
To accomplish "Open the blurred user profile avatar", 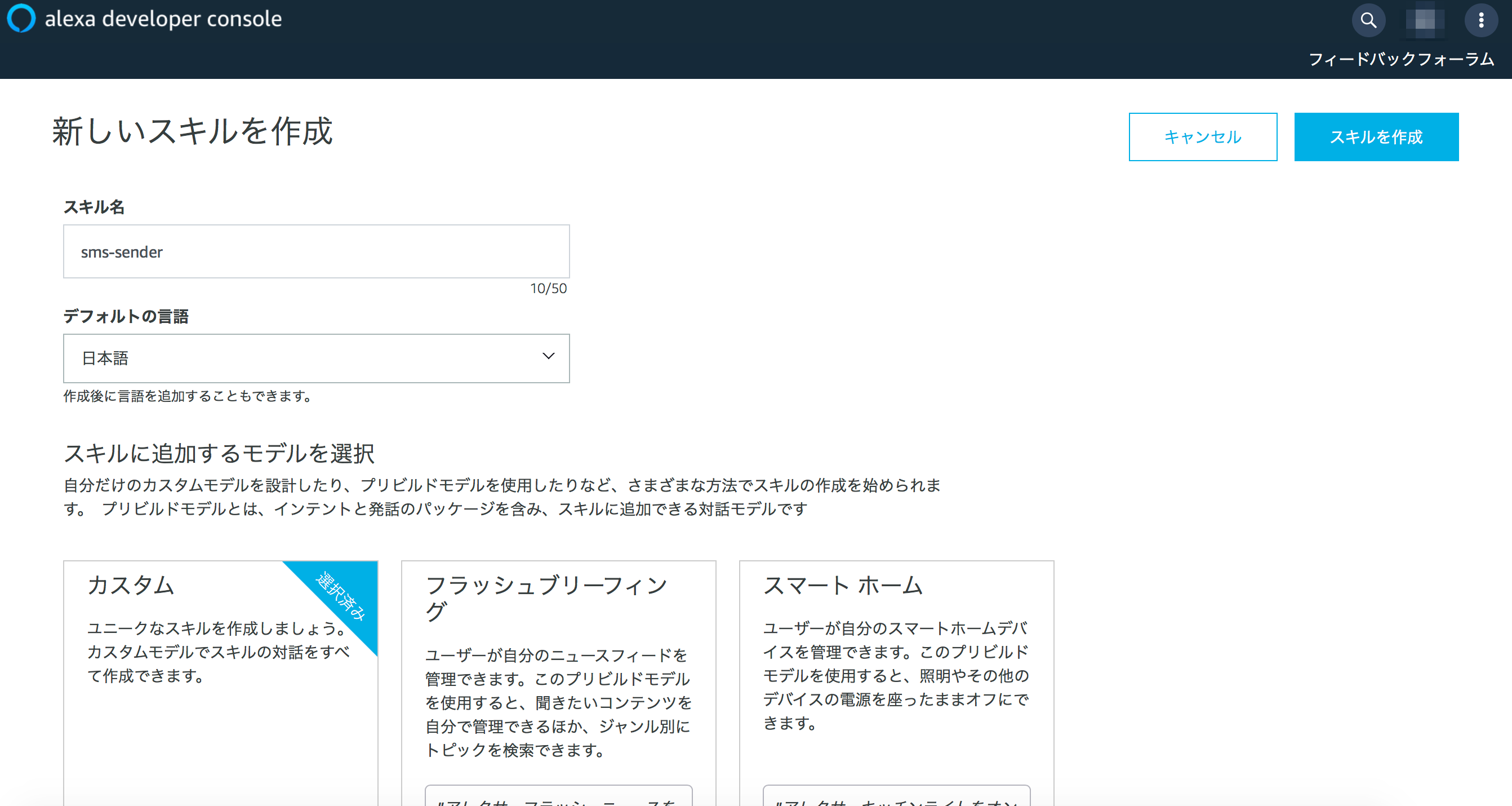I will coord(1425,20).
